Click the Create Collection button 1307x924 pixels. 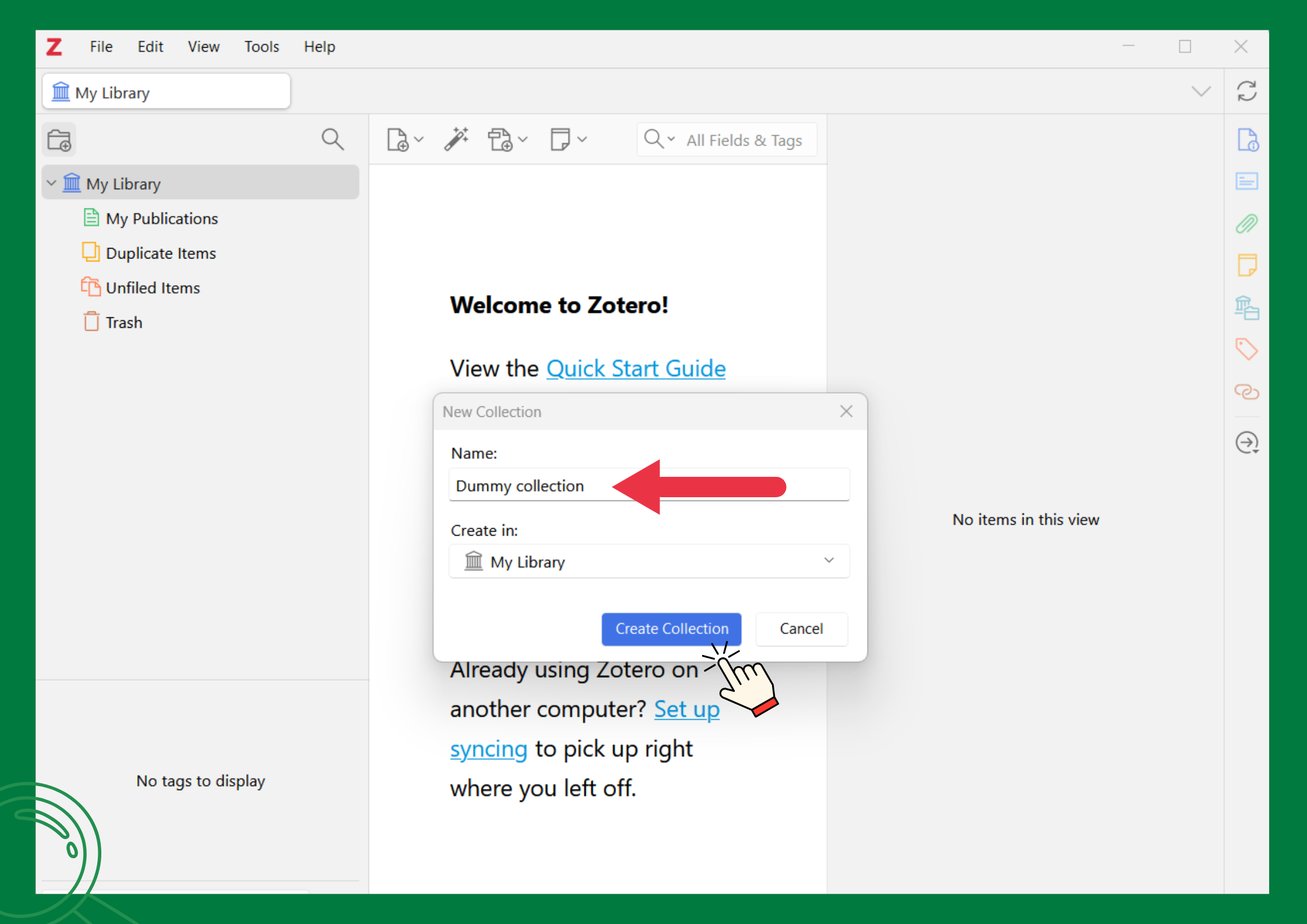click(x=671, y=629)
